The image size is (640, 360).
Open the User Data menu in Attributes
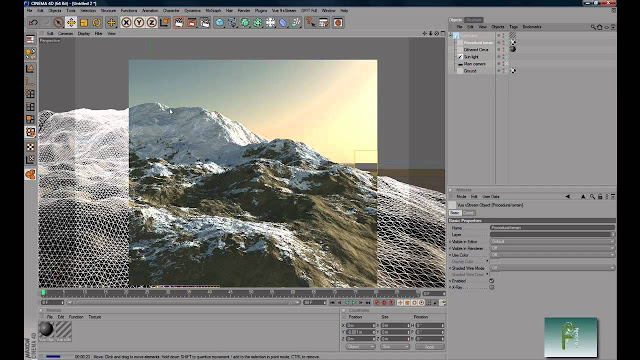pyautogui.click(x=491, y=197)
